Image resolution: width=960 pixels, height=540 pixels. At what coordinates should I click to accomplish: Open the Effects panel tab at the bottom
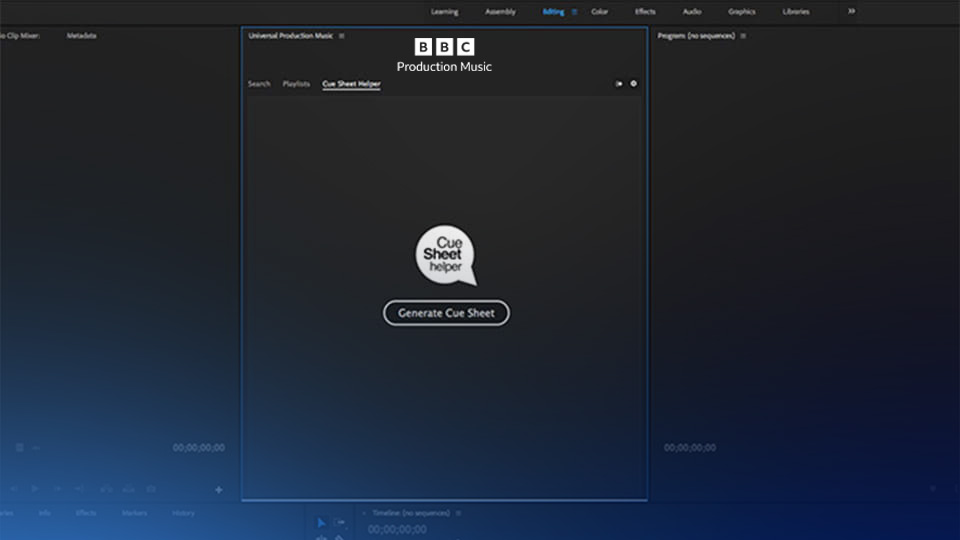[86, 513]
